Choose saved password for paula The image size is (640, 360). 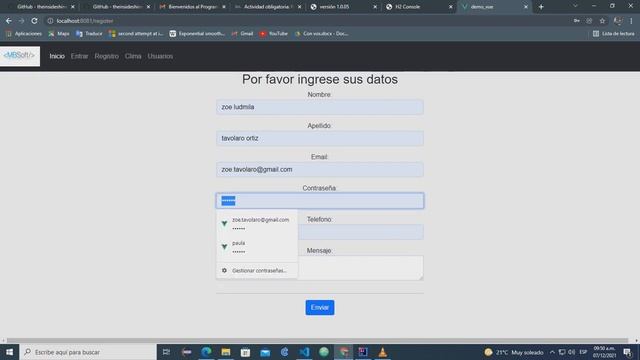257,247
